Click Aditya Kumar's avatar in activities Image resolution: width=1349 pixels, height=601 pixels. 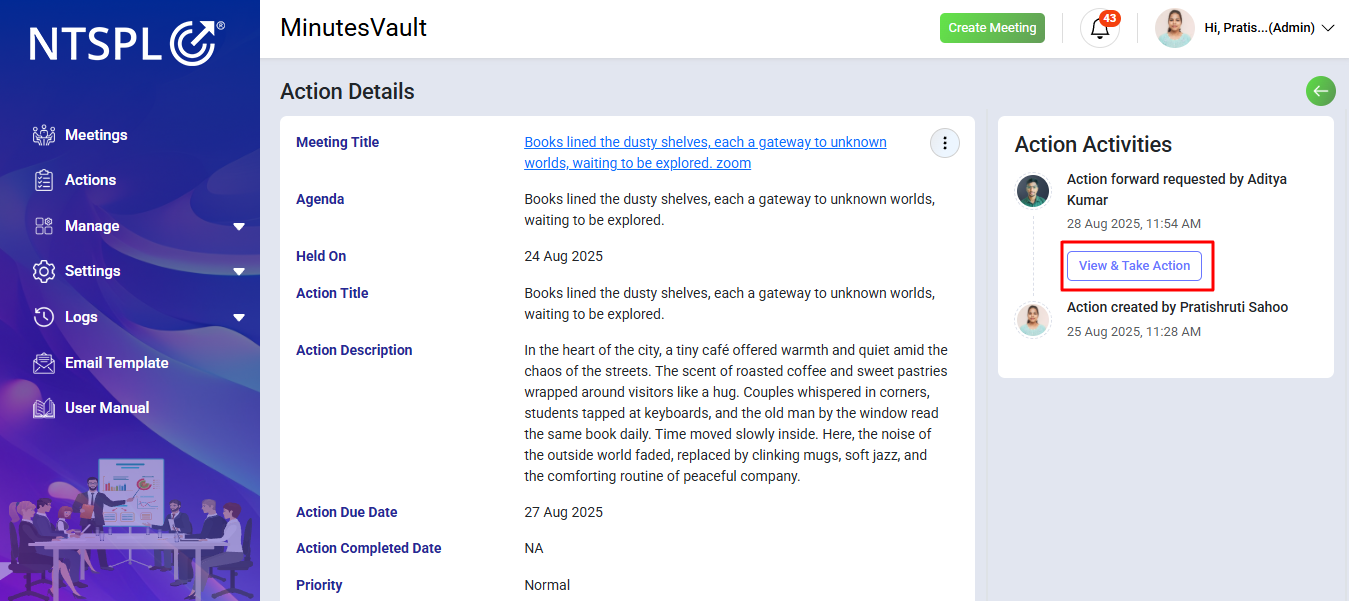point(1033,191)
